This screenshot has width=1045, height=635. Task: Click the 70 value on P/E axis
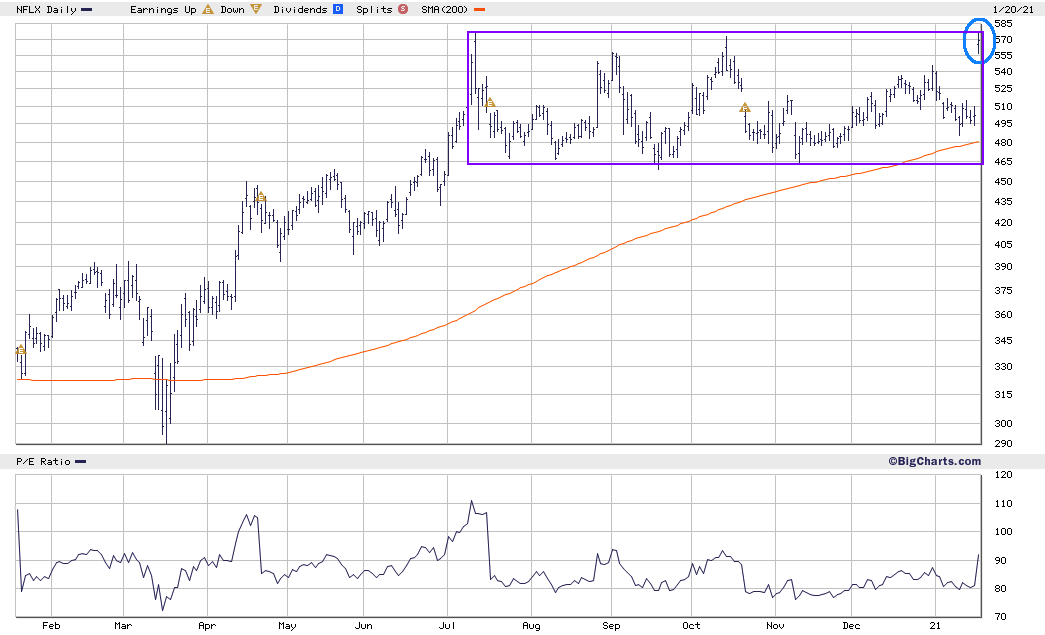point(1000,617)
